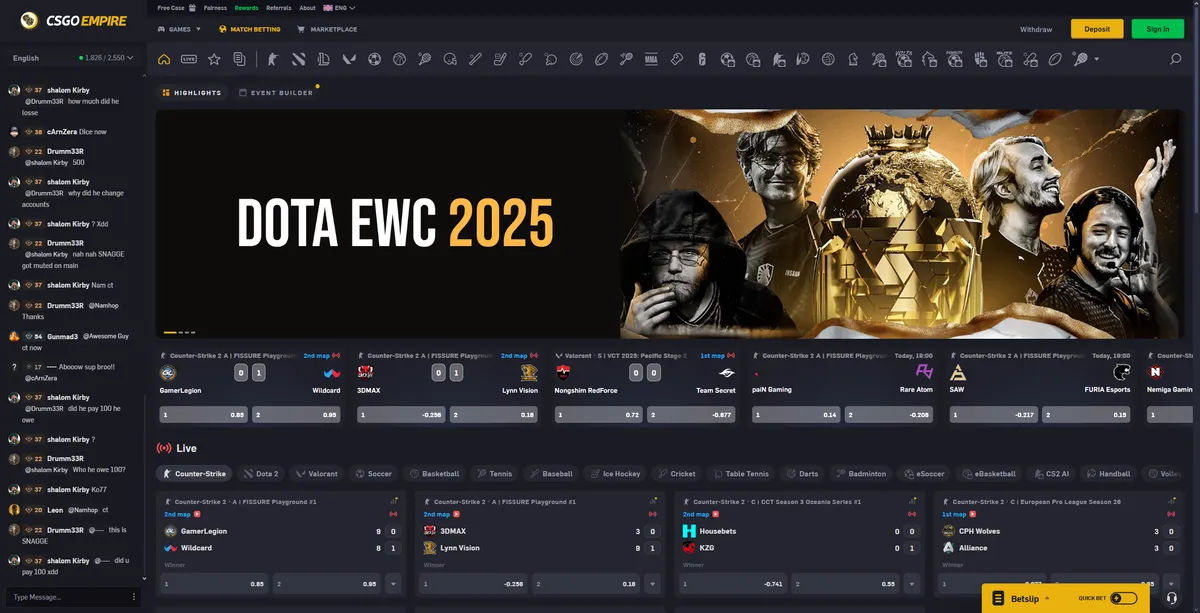Open the GAMES dropdown menu
The image size is (1200, 613).
(x=179, y=29)
